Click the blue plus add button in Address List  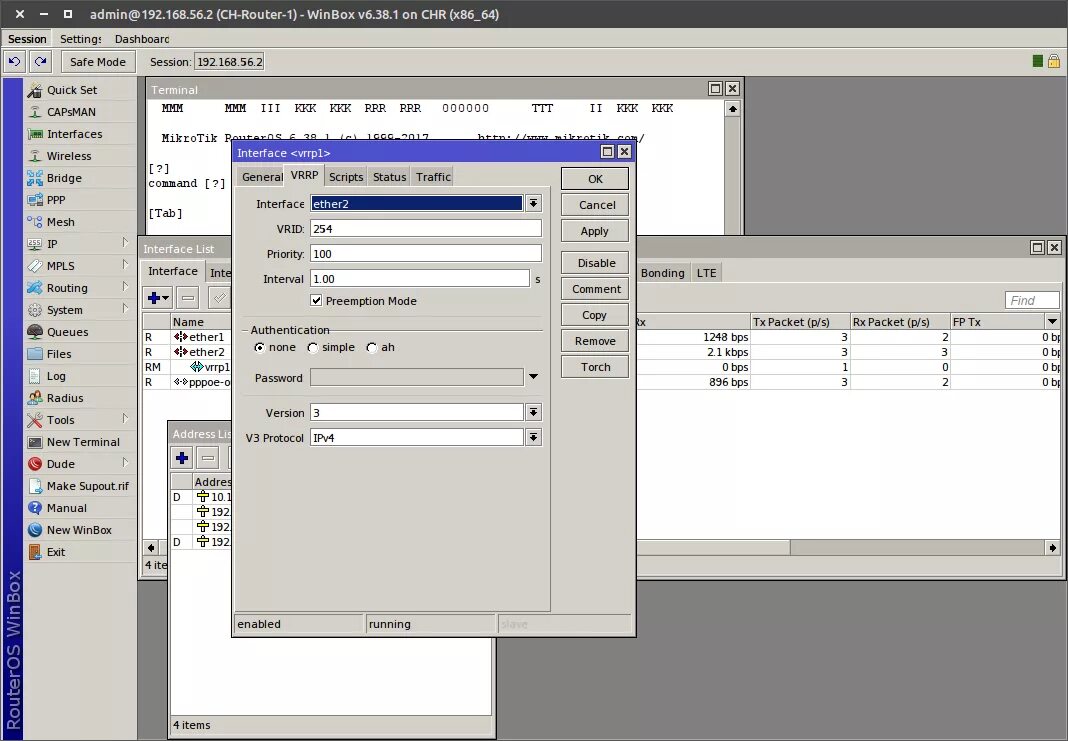click(182, 458)
